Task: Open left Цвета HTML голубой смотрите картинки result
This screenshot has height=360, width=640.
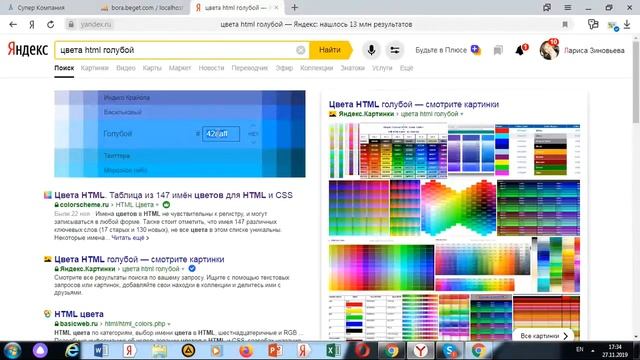Action: pyautogui.click(x=139, y=259)
